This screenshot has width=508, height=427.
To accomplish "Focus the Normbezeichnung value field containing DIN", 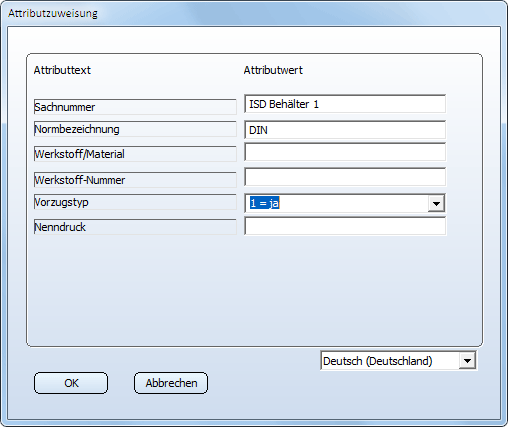I will (345, 130).
